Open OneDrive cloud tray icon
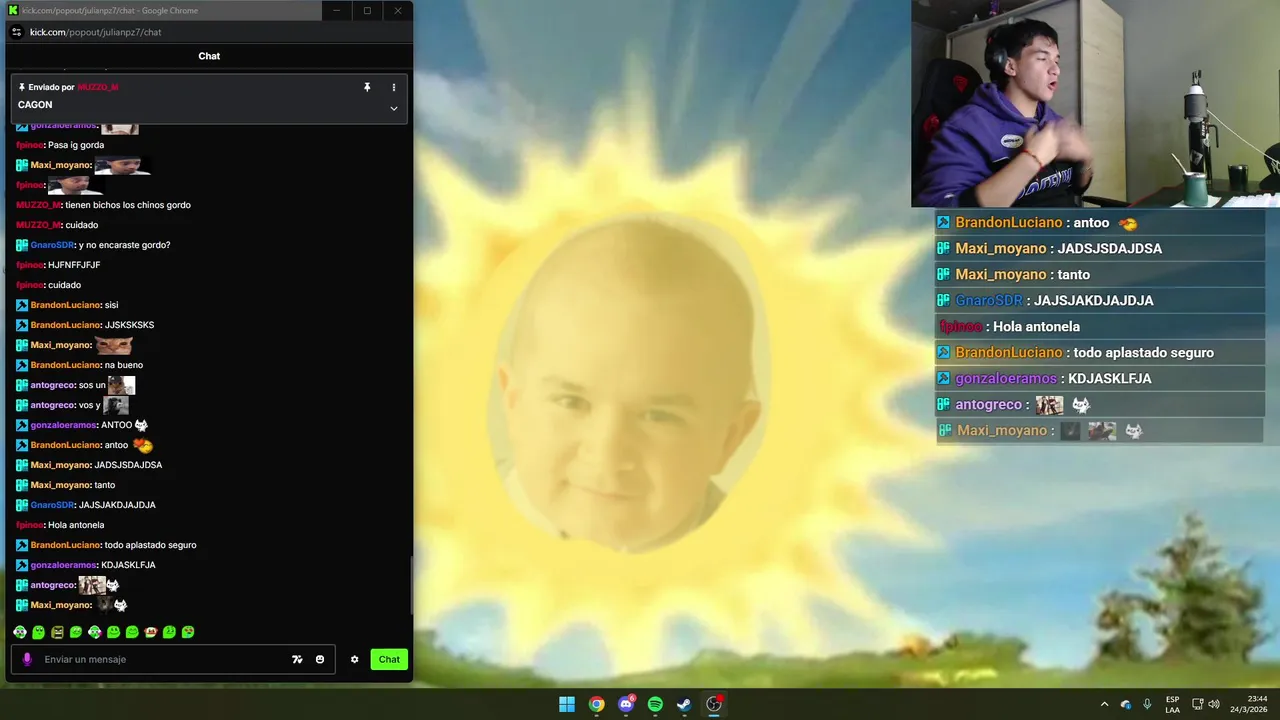Viewport: 1280px width, 720px height. pos(1126,704)
